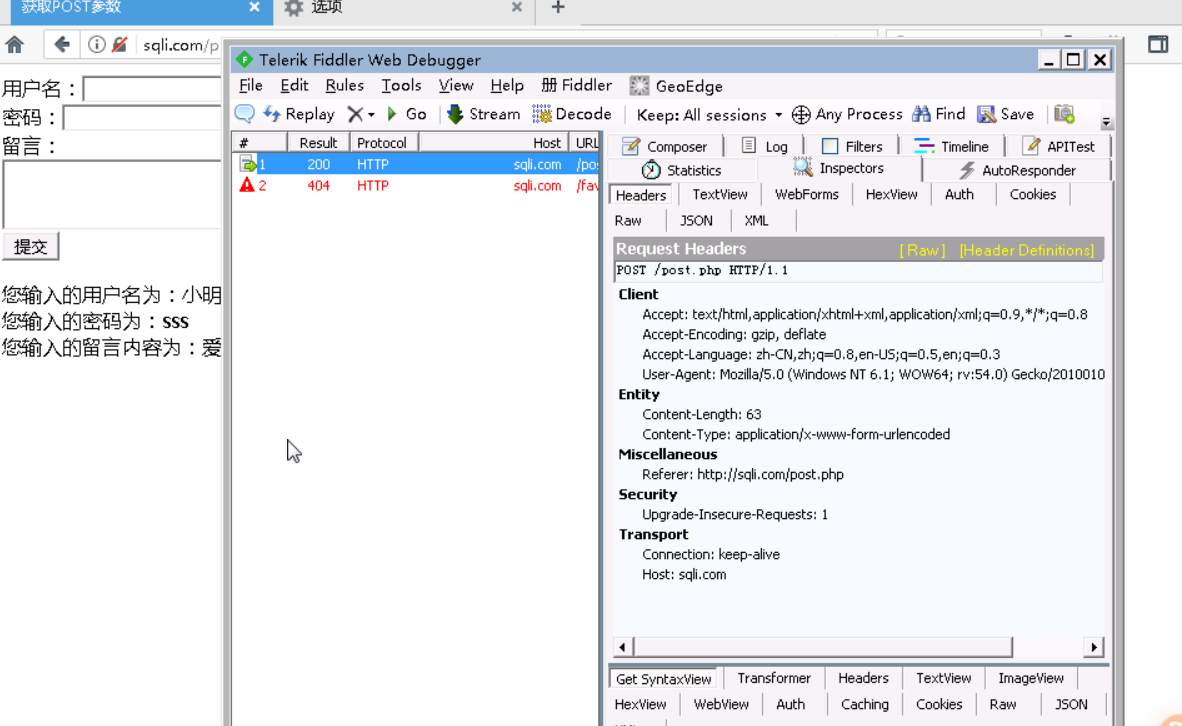Viewport: 1182px width, 726px height.
Task: Click the screenshot camera toolbar icon
Action: click(x=1064, y=114)
